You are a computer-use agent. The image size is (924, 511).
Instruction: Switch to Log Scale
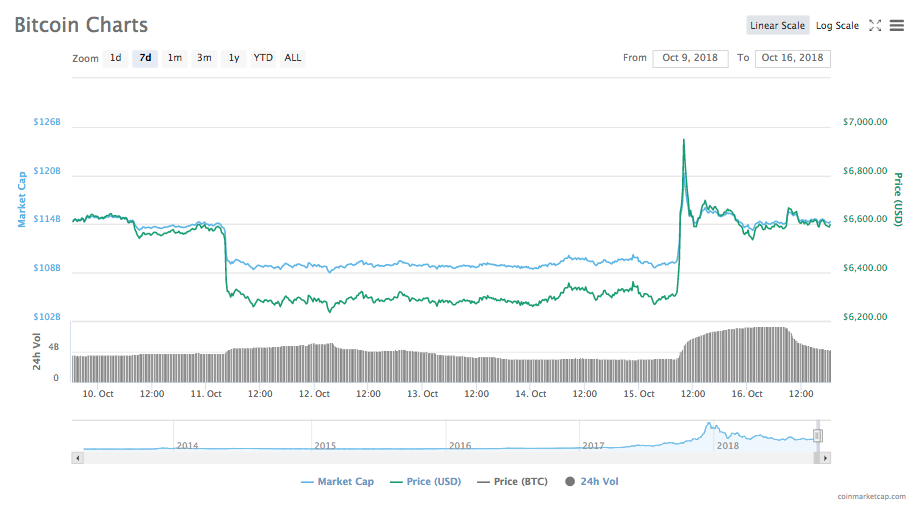(837, 25)
